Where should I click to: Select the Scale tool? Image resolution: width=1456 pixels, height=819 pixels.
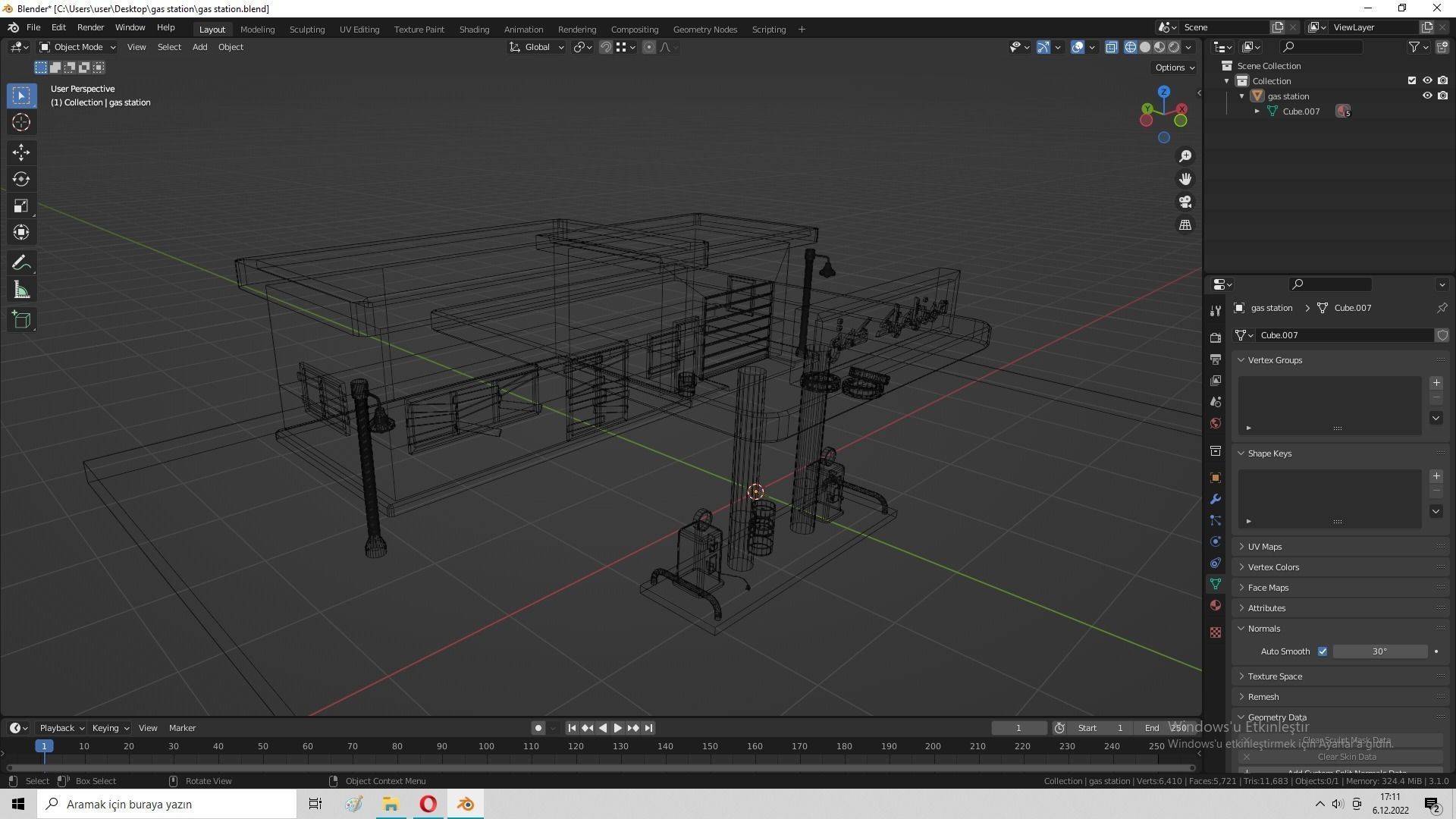coord(20,206)
